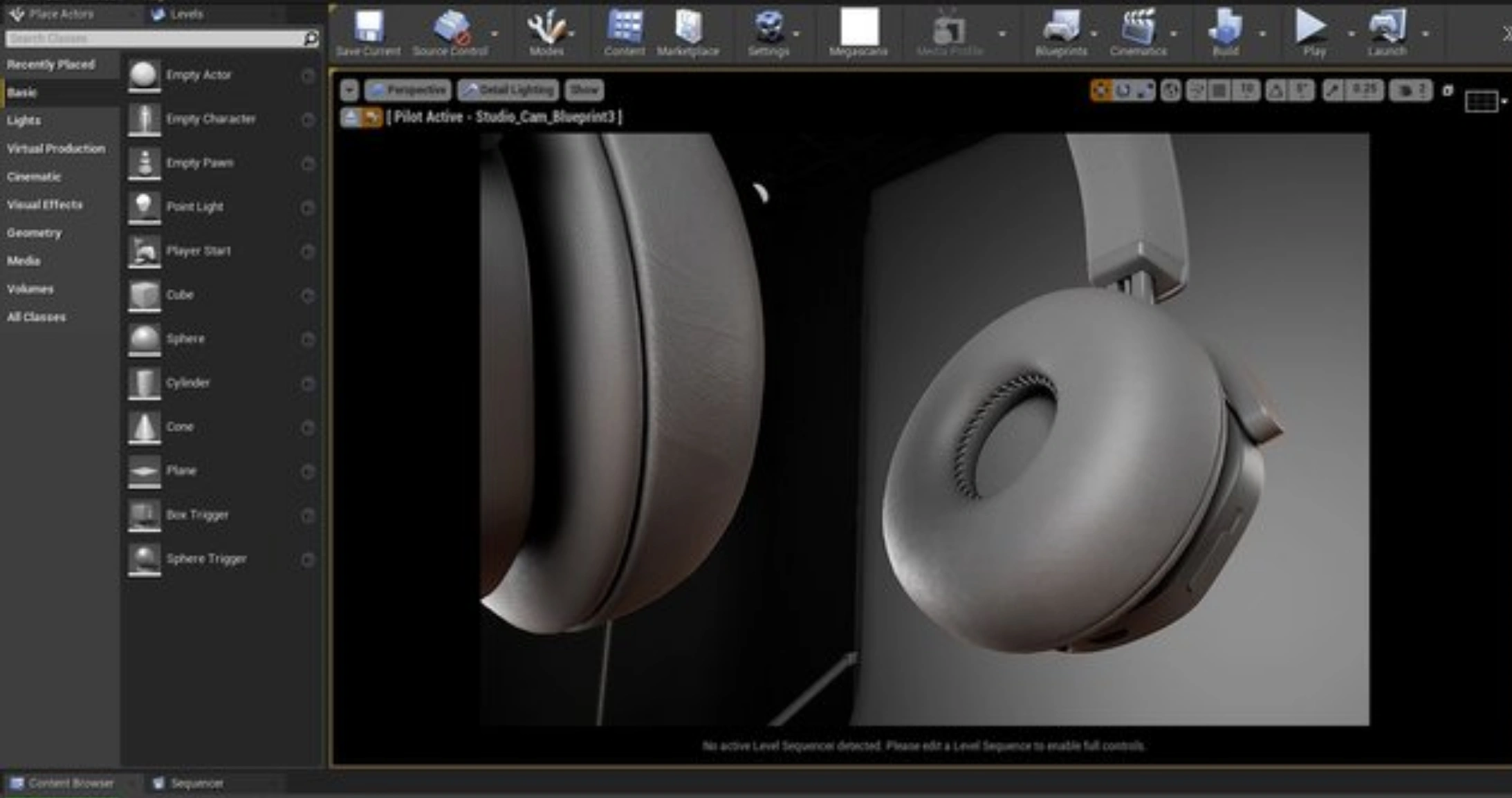This screenshot has width=1512, height=798.
Task: Click info circle beside Plane
Action: pos(308,471)
